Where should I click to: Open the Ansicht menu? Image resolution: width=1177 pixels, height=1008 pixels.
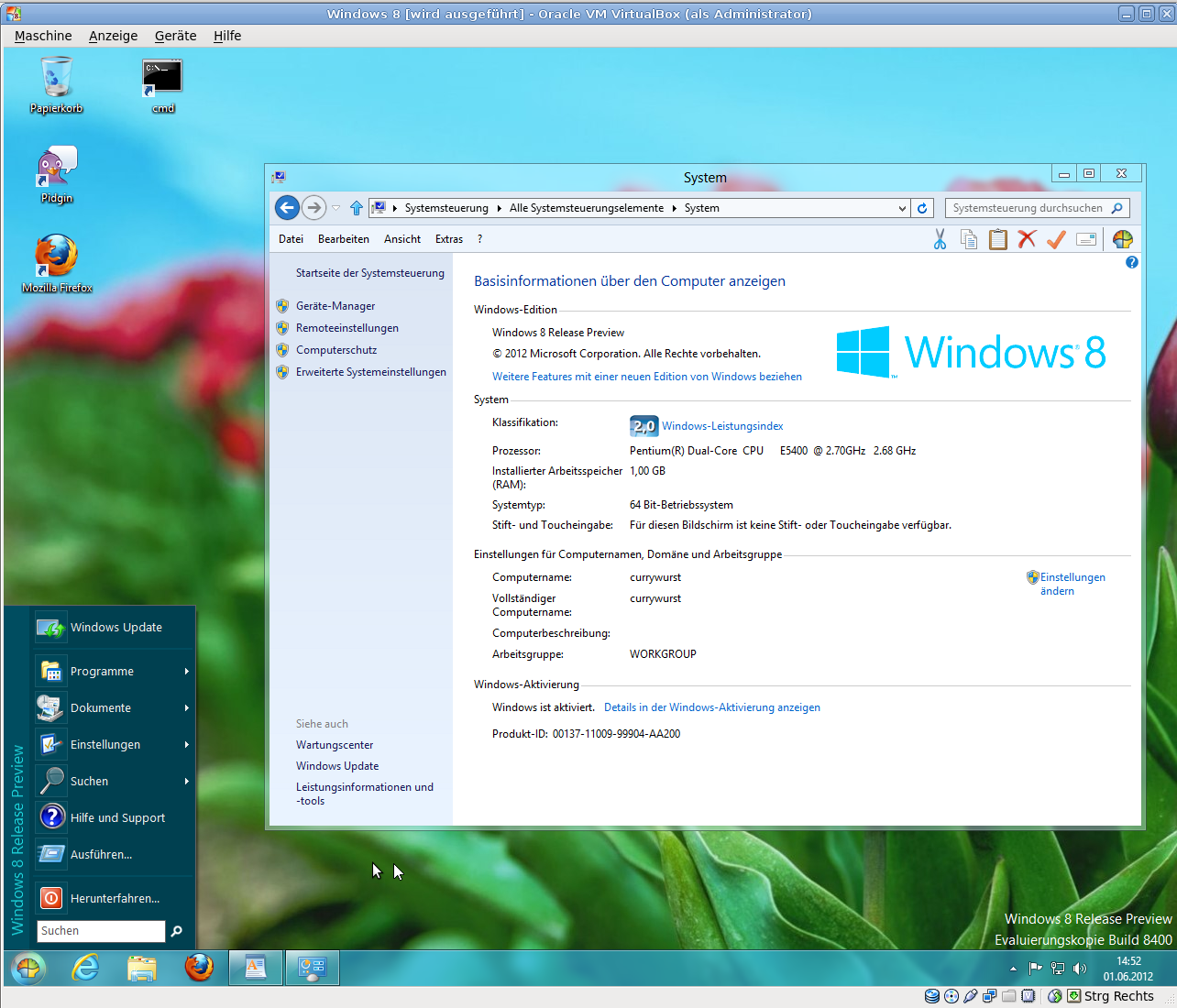(x=402, y=239)
